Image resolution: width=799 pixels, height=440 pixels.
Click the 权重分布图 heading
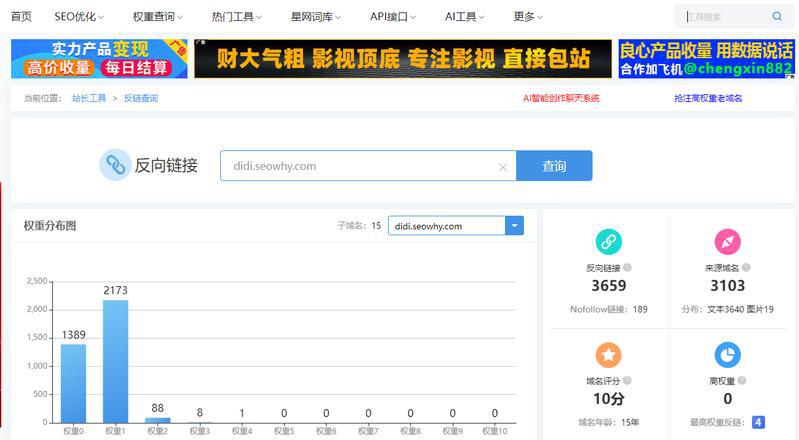tap(49, 225)
